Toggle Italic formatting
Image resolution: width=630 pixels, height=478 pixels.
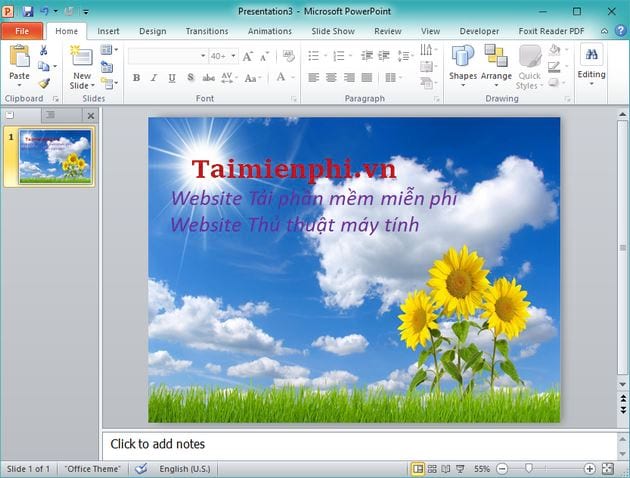154,78
